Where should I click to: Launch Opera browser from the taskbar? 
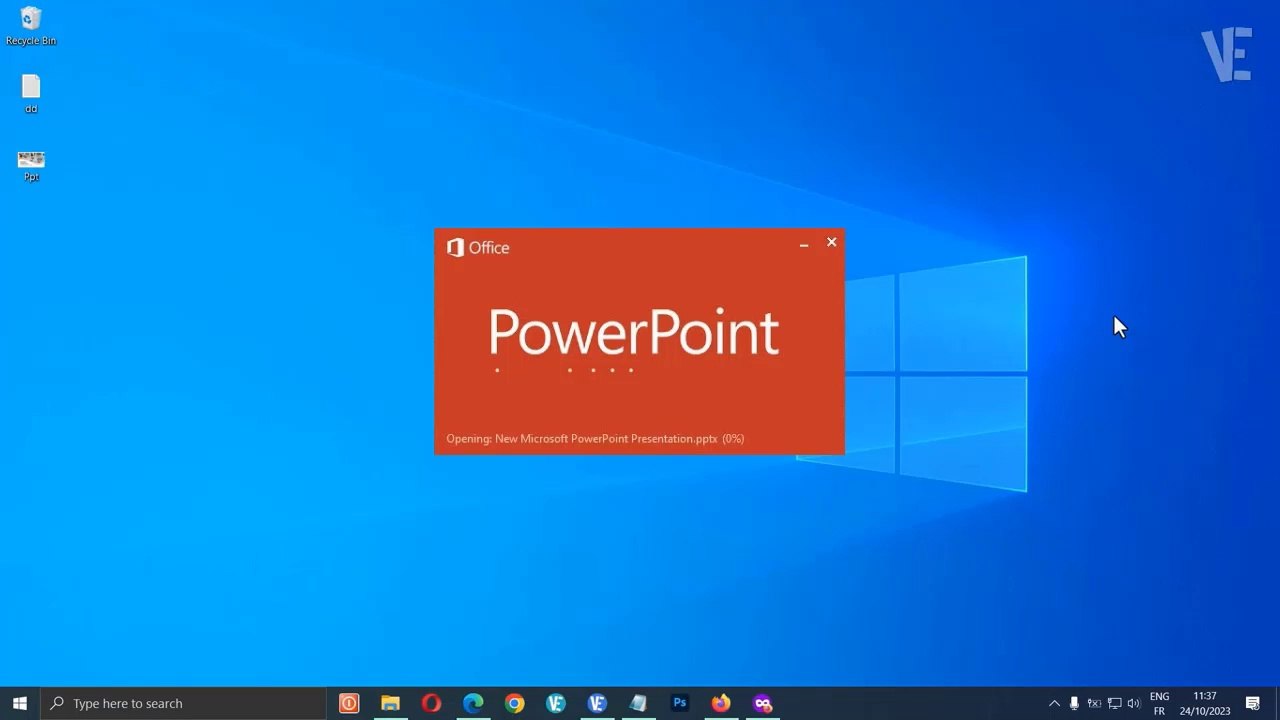[431, 703]
